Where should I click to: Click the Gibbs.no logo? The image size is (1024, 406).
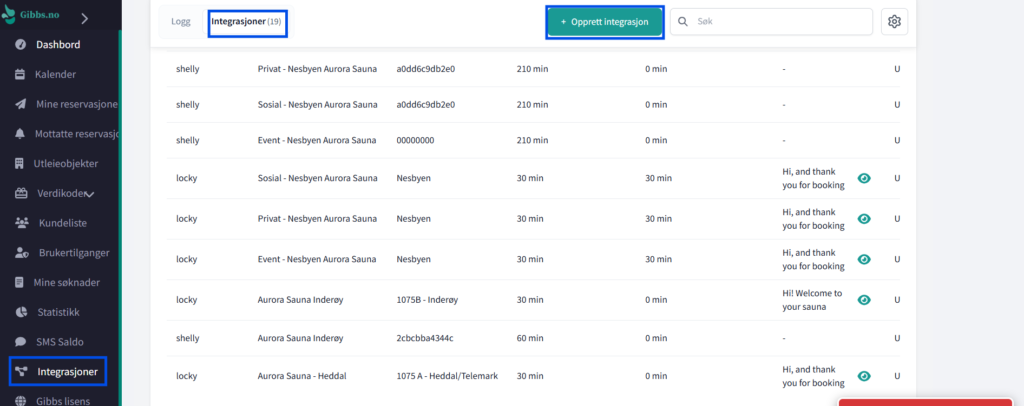[x=31, y=15]
